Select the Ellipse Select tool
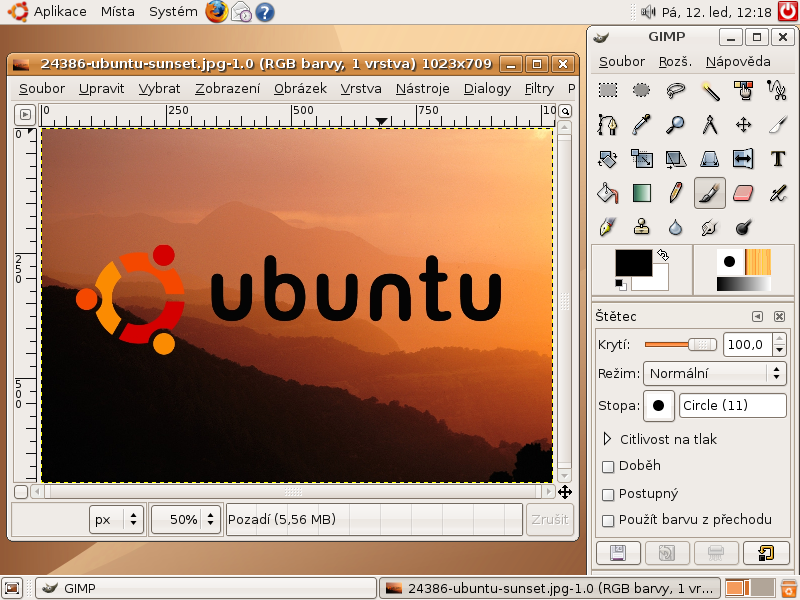The width and height of the screenshot is (800, 600). pyautogui.click(x=641, y=91)
